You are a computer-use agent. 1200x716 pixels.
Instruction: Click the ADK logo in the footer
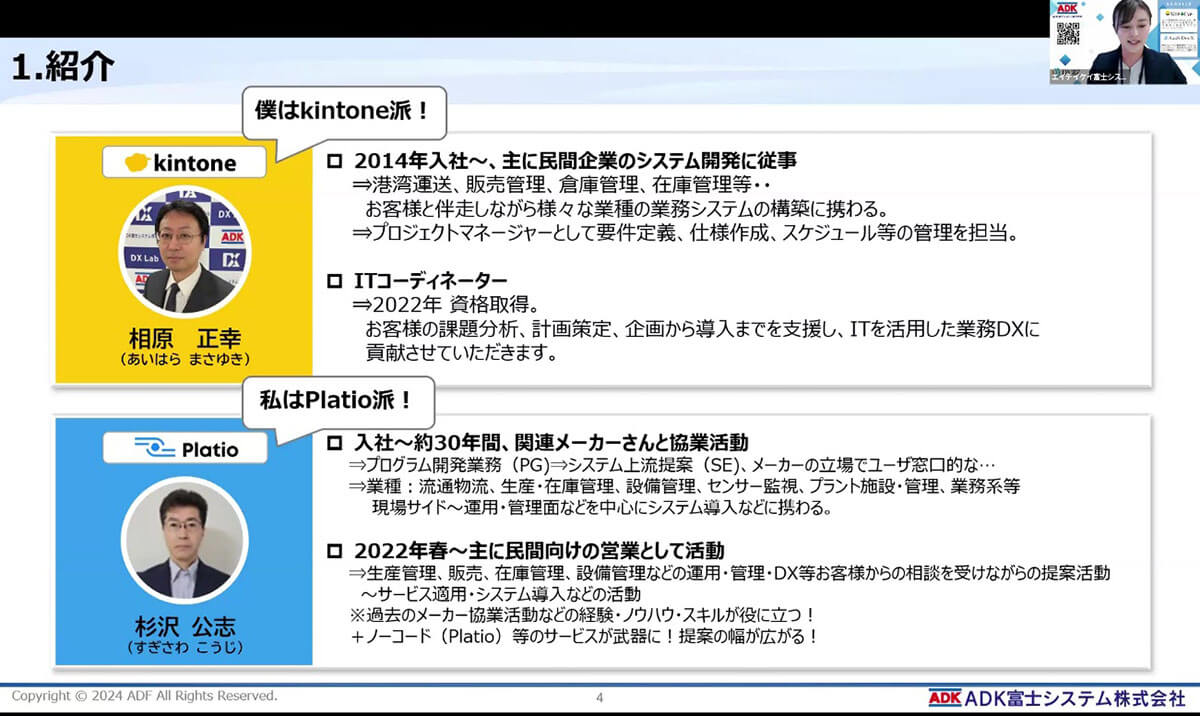point(944,697)
